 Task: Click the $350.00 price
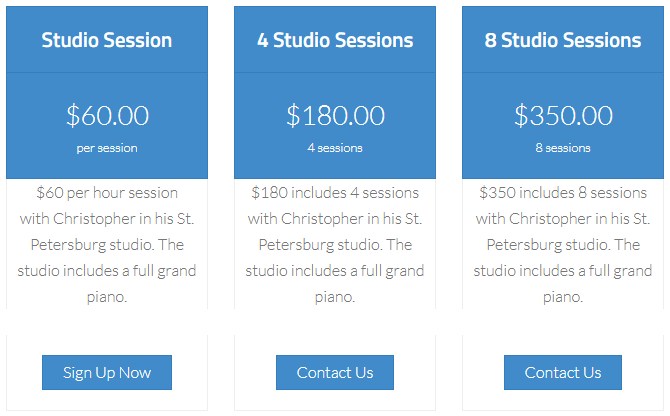[x=563, y=115]
